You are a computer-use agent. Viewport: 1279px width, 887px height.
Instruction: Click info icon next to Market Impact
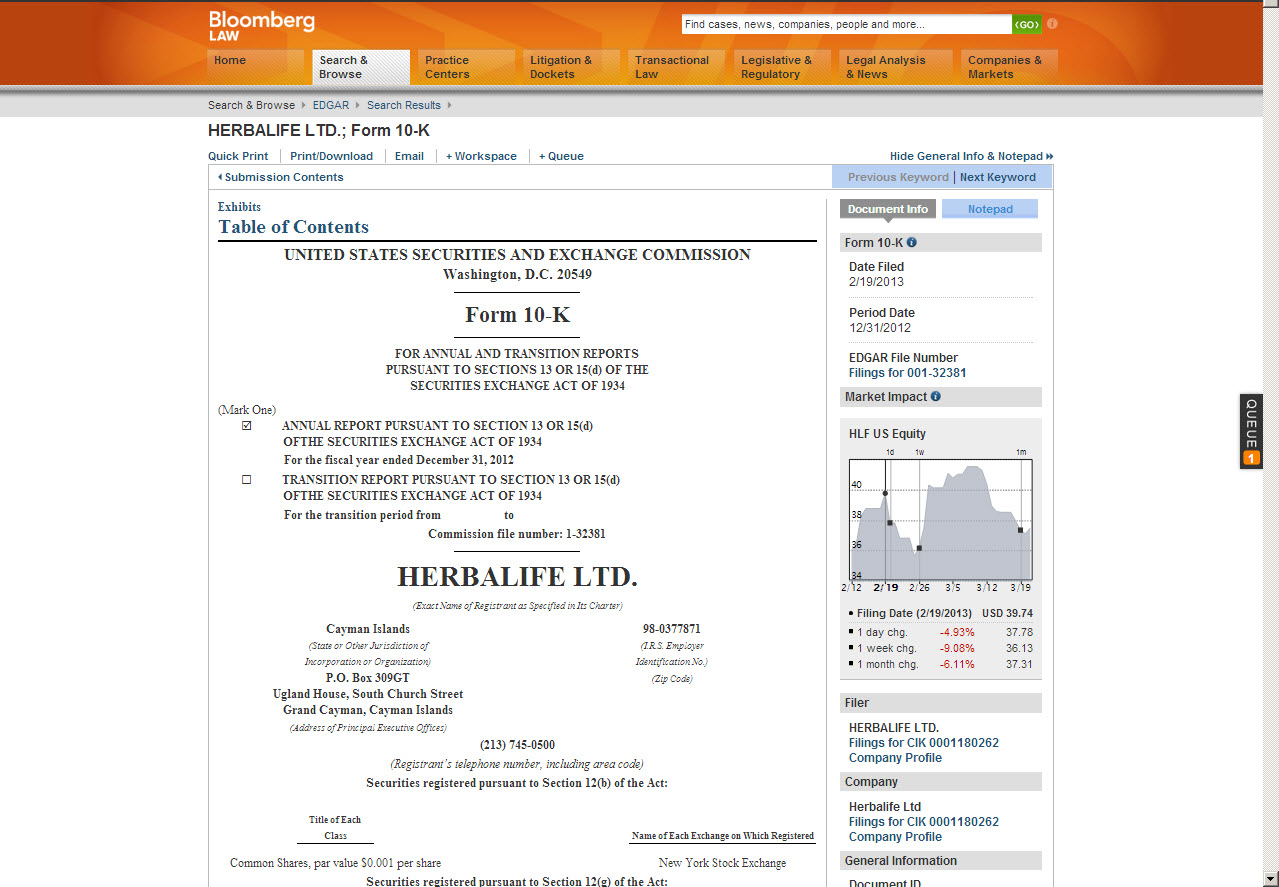(935, 396)
